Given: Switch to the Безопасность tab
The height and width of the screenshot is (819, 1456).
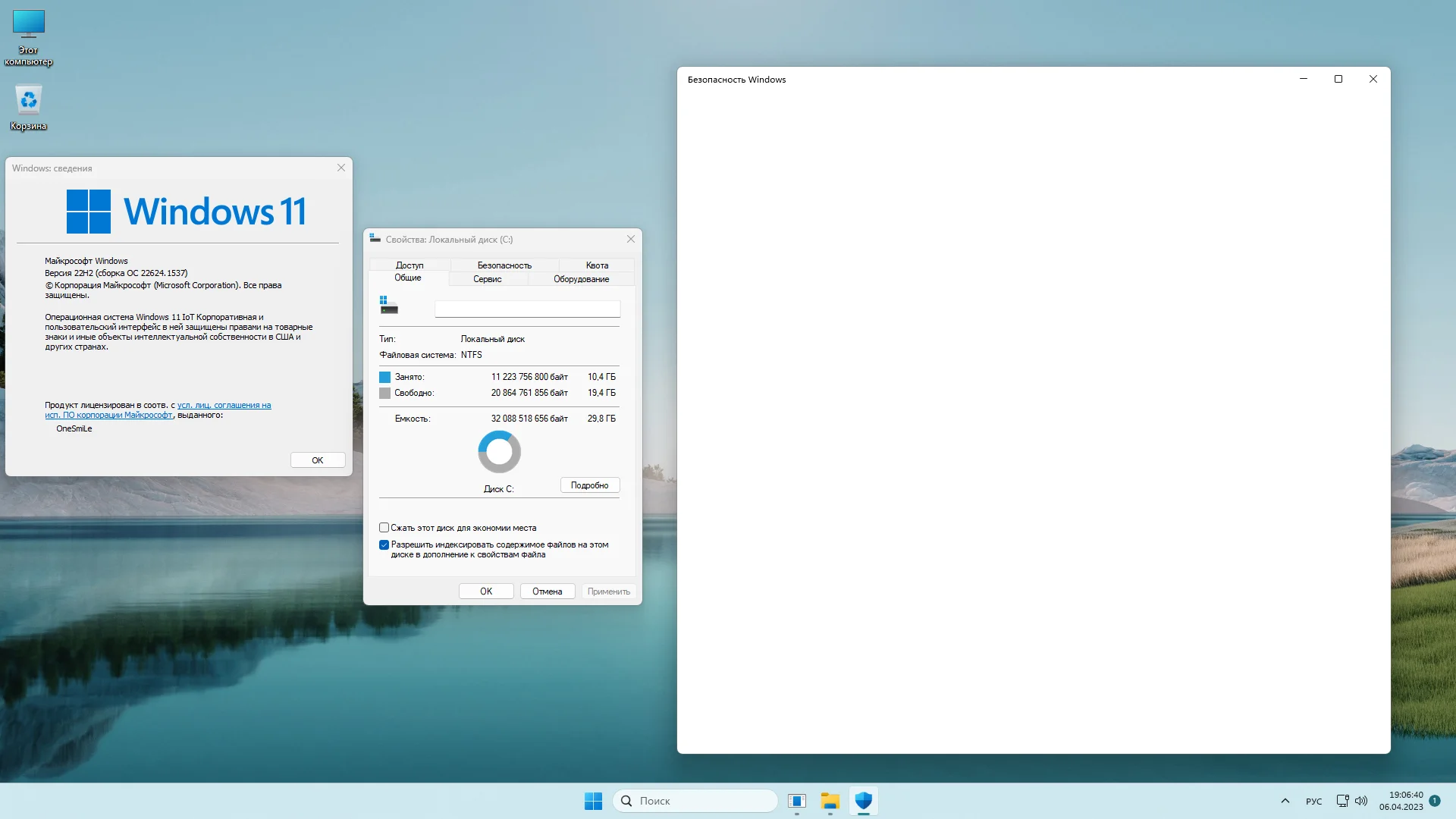Looking at the screenshot, I should point(504,265).
